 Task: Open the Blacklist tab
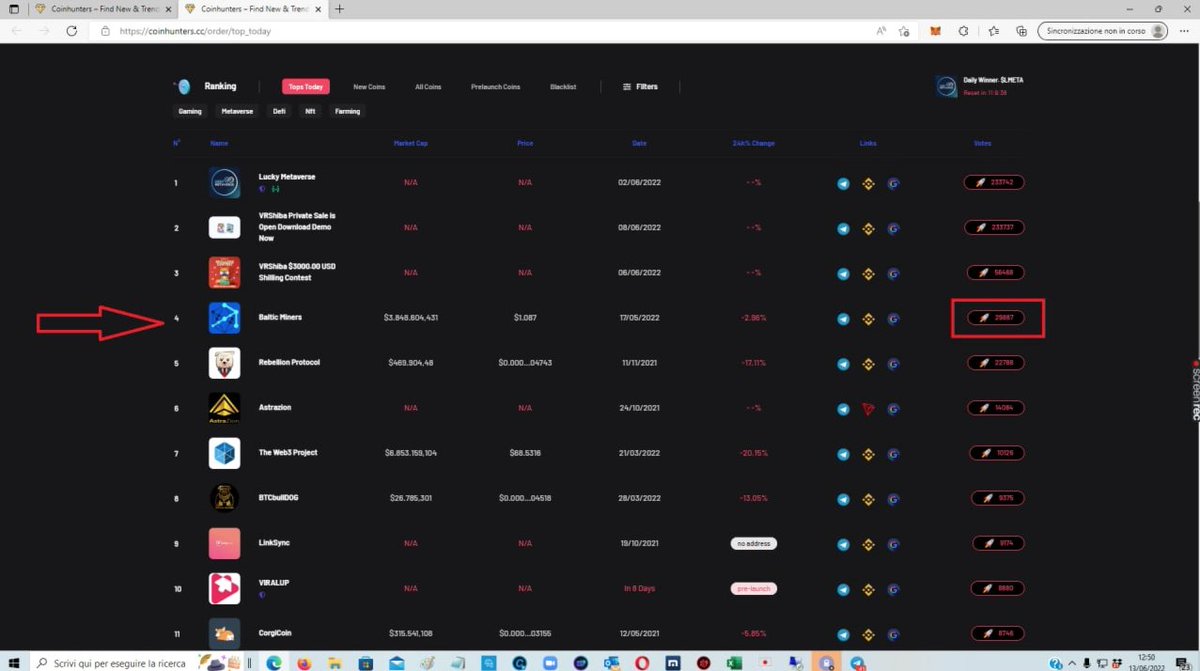click(563, 87)
